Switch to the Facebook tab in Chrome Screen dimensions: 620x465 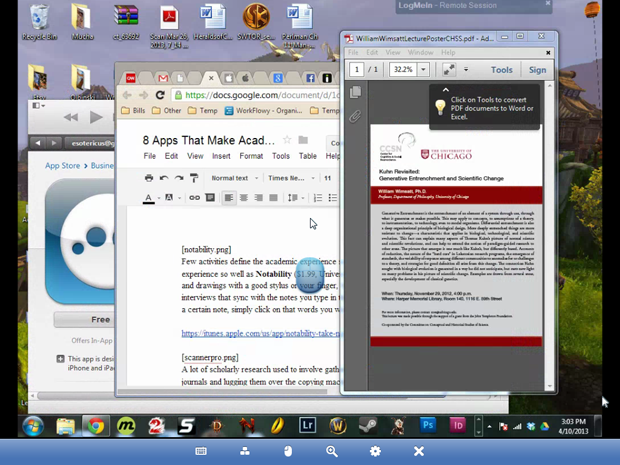coord(310,78)
